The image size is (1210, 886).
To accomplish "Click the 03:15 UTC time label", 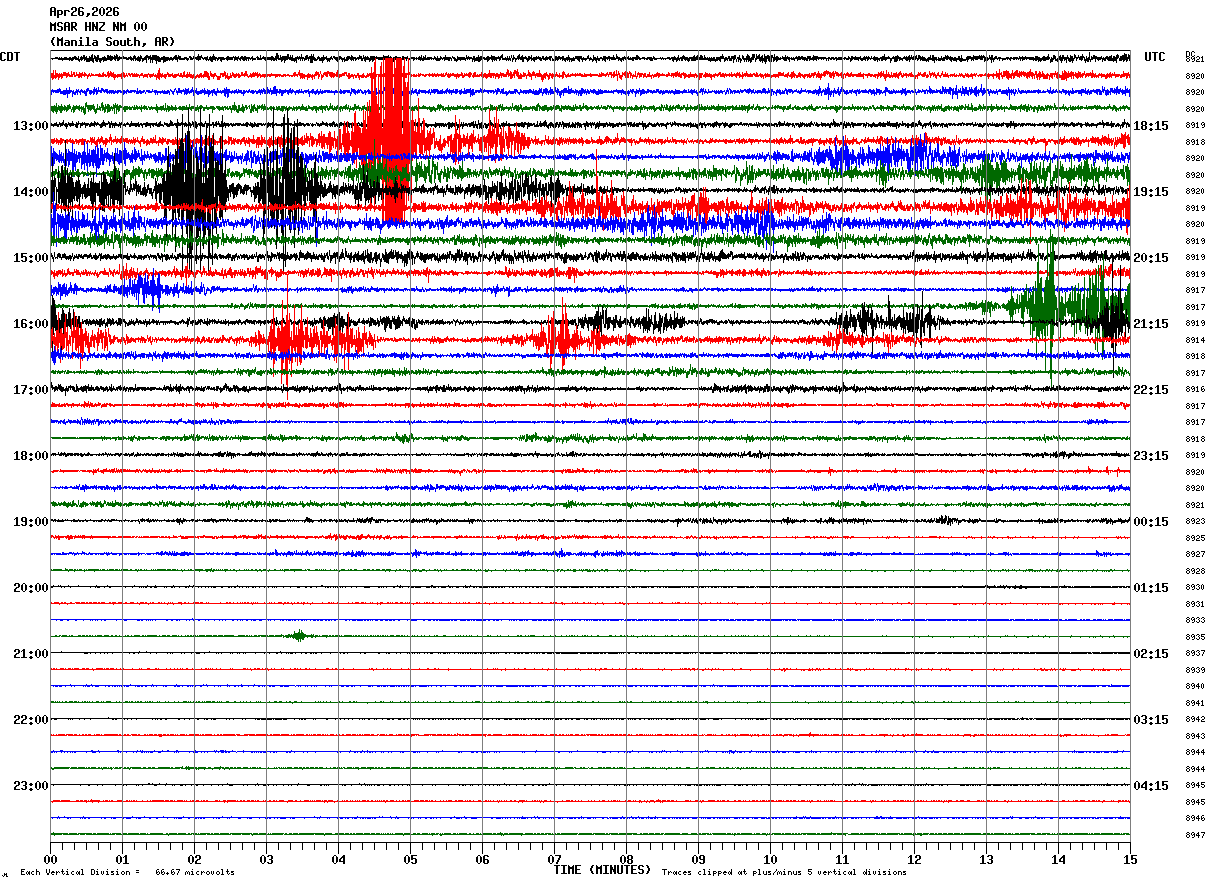I will [1150, 720].
